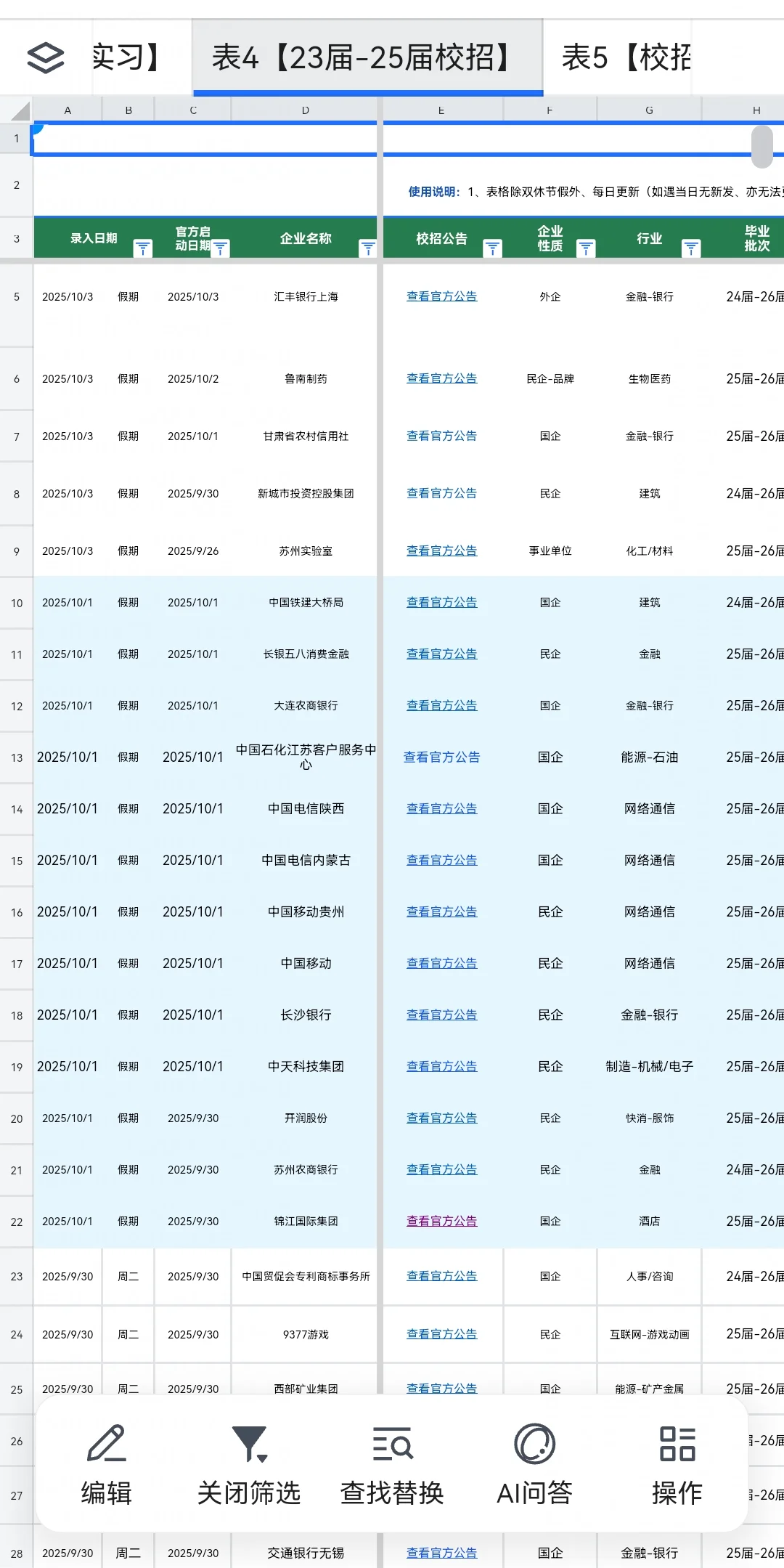Select all cells via corner triangle
Viewport: 784px width, 1568px height.
pyautogui.click(x=20, y=110)
